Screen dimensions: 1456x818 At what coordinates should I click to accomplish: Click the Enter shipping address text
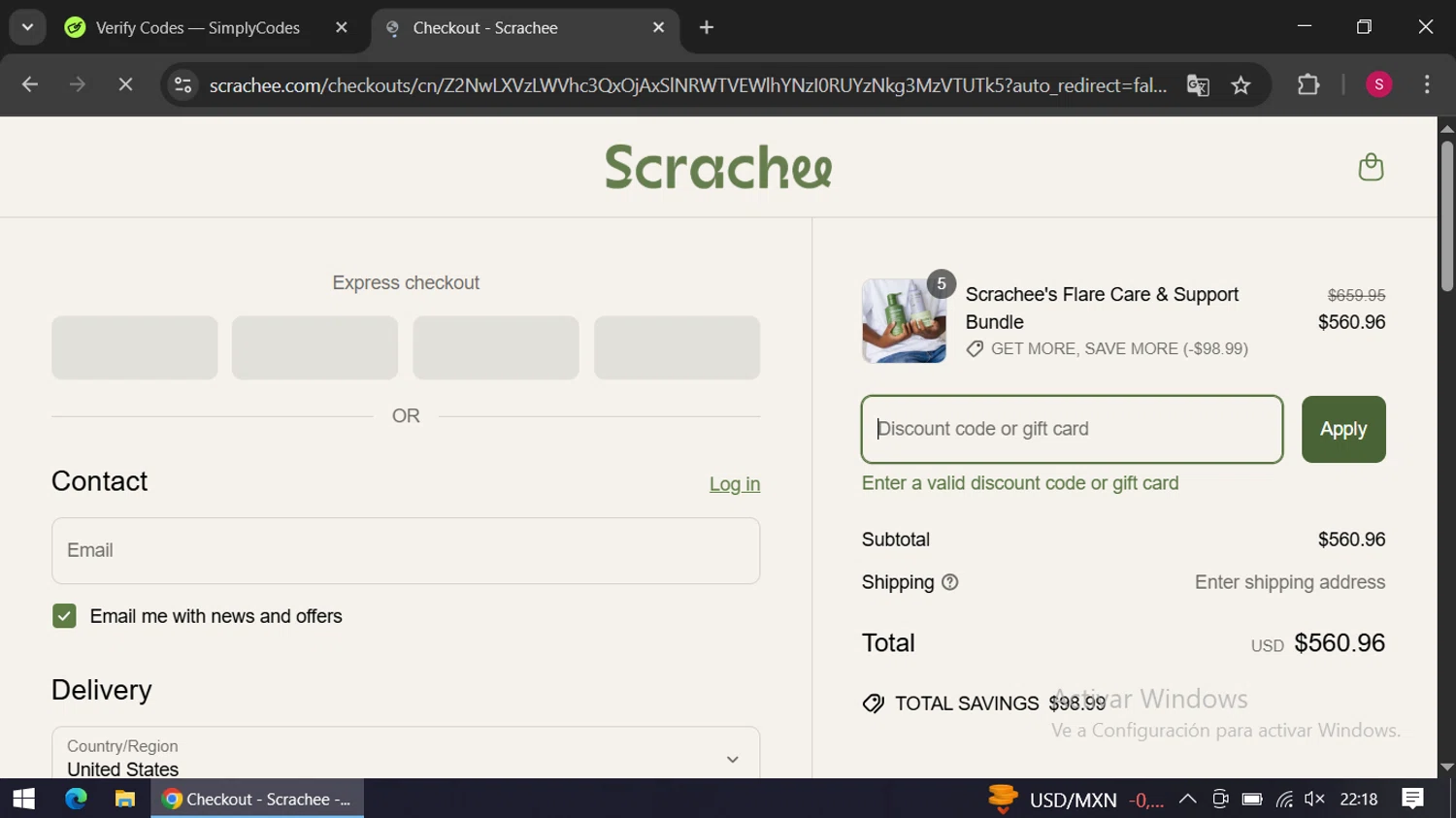click(x=1290, y=582)
